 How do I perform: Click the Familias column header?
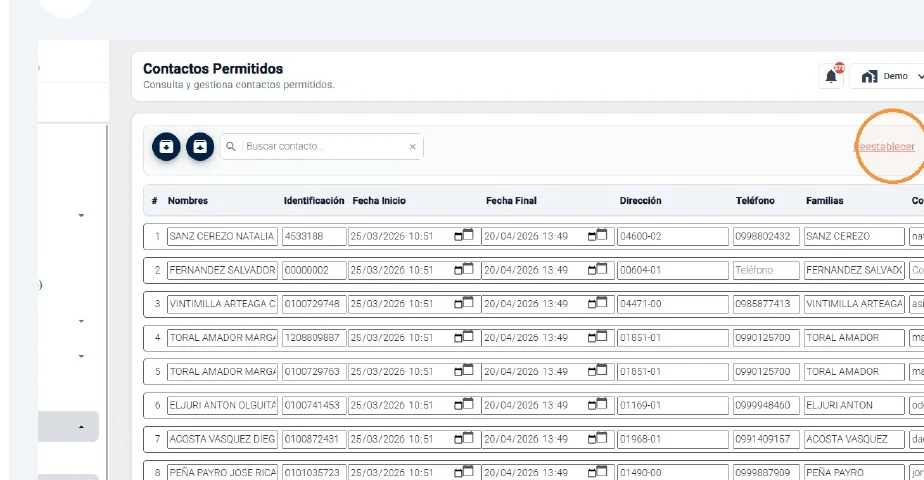click(x=824, y=201)
